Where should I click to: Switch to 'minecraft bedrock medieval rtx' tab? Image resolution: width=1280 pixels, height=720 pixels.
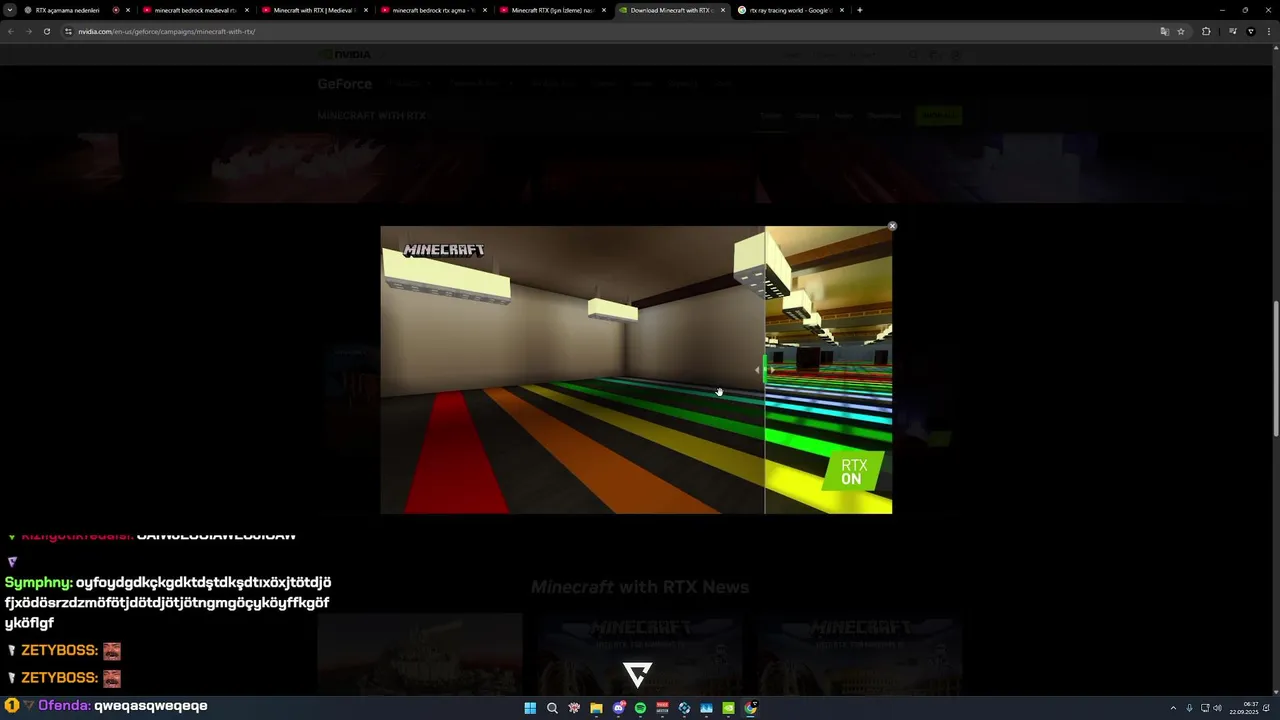point(195,10)
